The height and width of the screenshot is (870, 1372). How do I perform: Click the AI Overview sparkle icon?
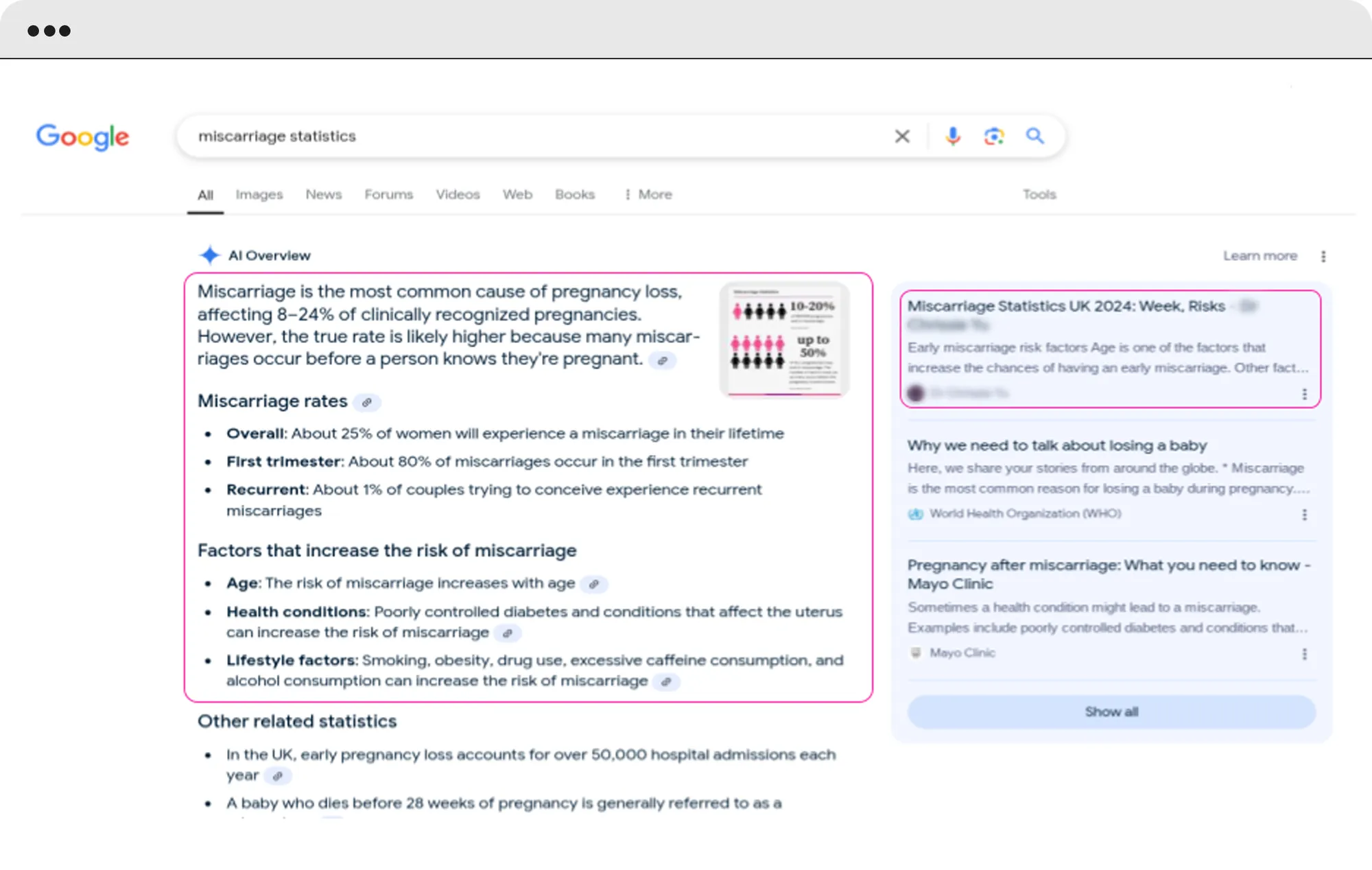point(209,255)
